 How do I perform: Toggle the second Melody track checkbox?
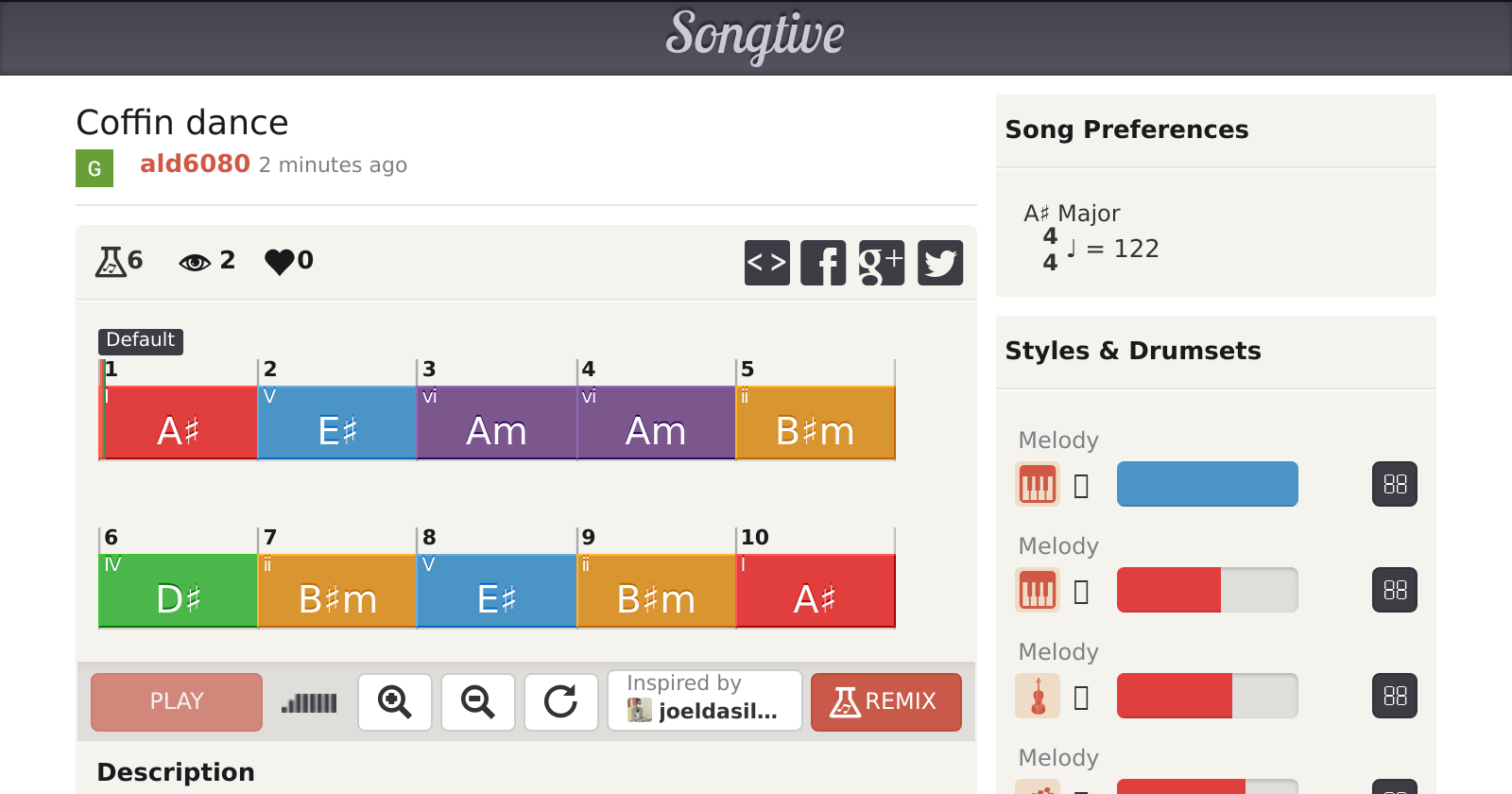[1082, 592]
